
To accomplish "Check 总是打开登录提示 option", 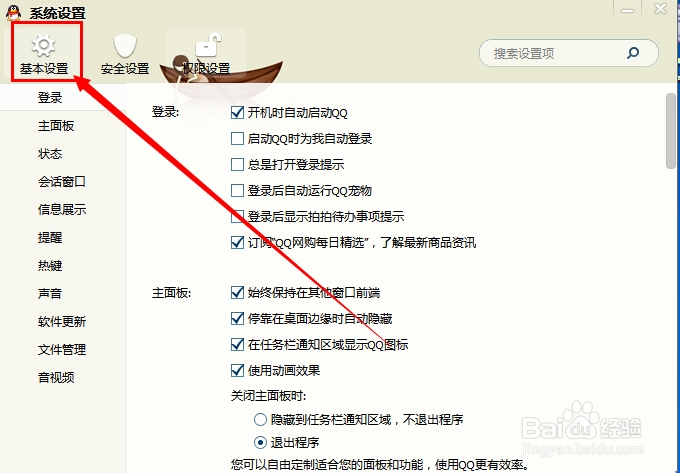I will pos(237,165).
